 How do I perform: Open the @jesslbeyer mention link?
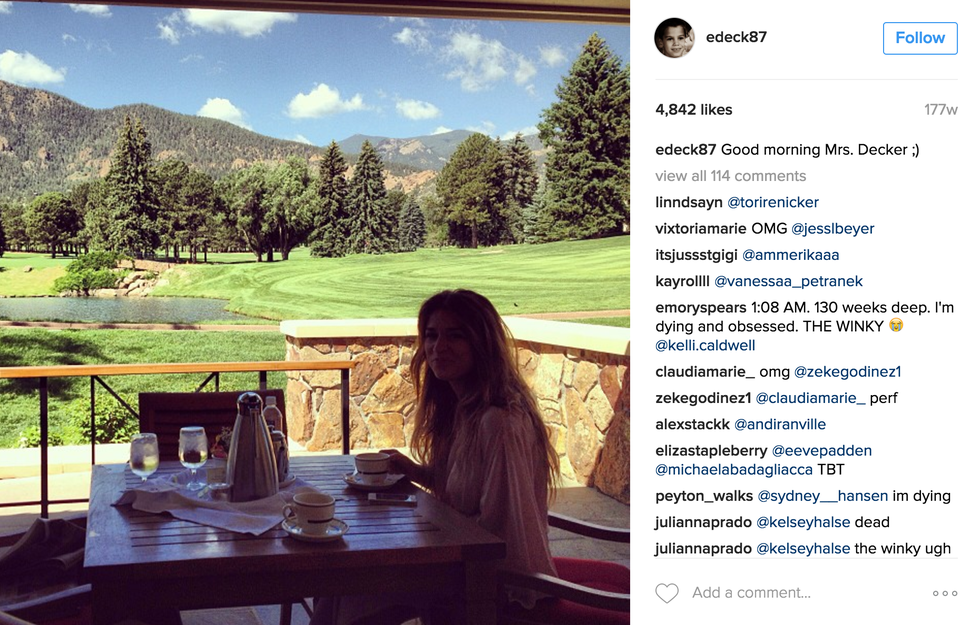[832, 229]
